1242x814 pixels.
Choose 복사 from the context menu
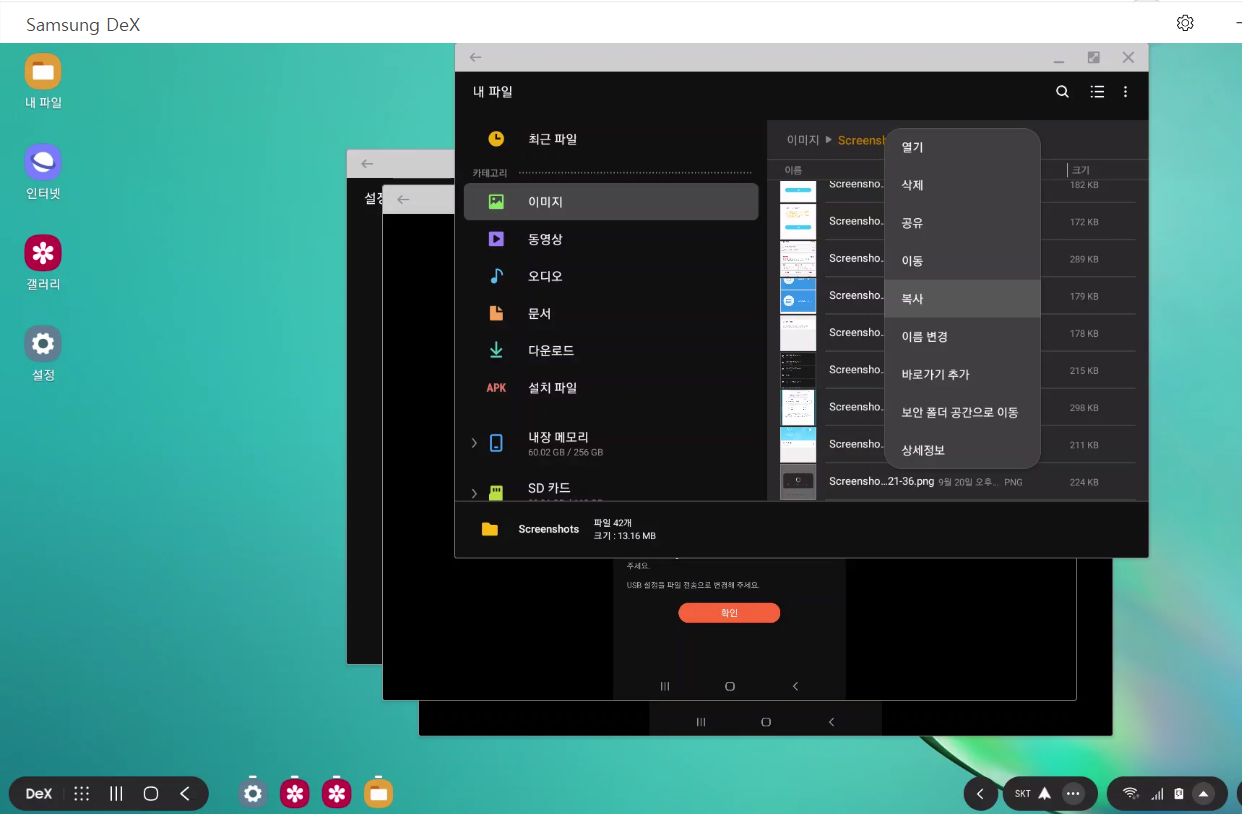click(962, 299)
